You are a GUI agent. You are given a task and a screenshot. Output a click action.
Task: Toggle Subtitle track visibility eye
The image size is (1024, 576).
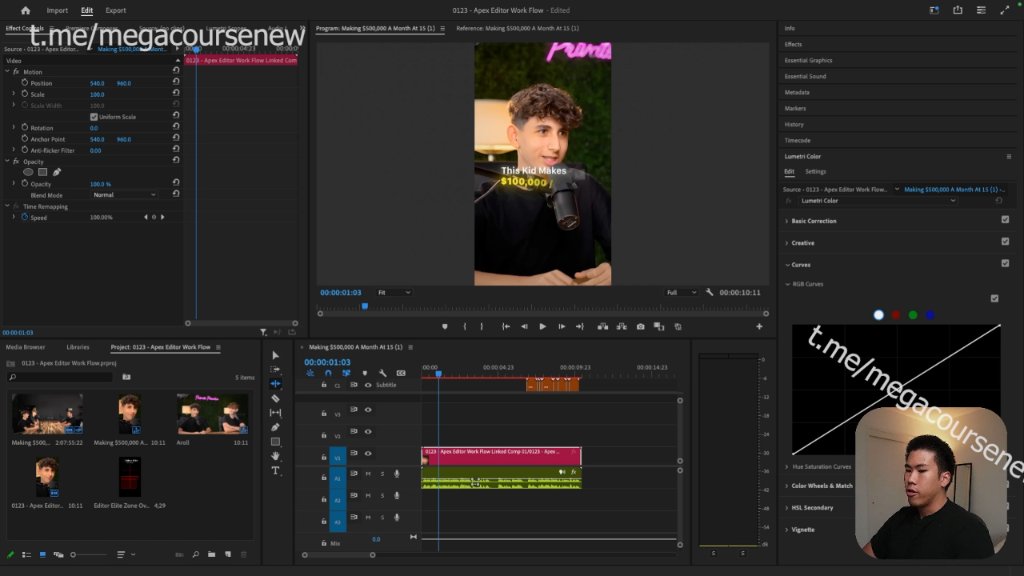[368, 385]
